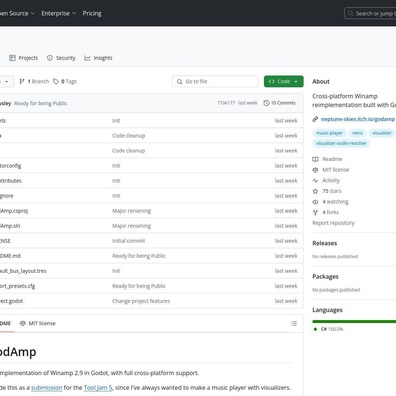The width and height of the screenshot is (396, 396).
Task: Open the 'Ready for being Public' latest commit message
Action: (41, 103)
